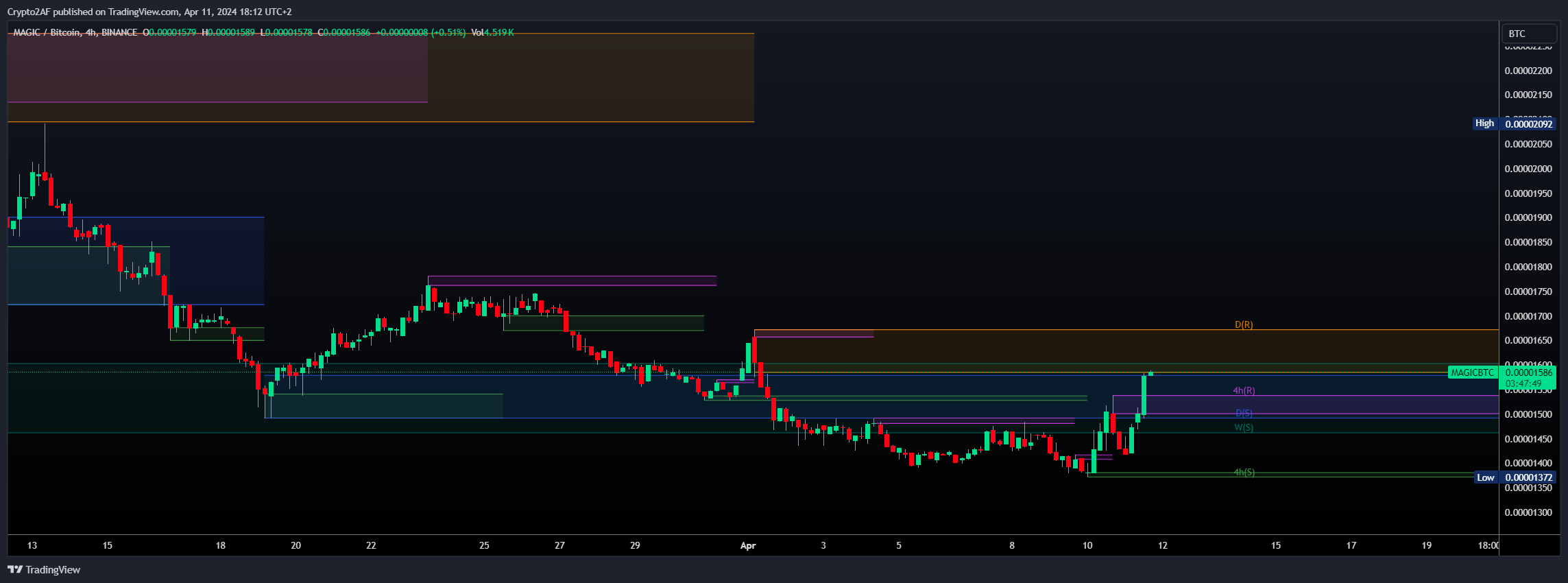Image resolution: width=1568 pixels, height=583 pixels.
Task: Click the 4h(R) resistance label
Action: tap(1244, 390)
